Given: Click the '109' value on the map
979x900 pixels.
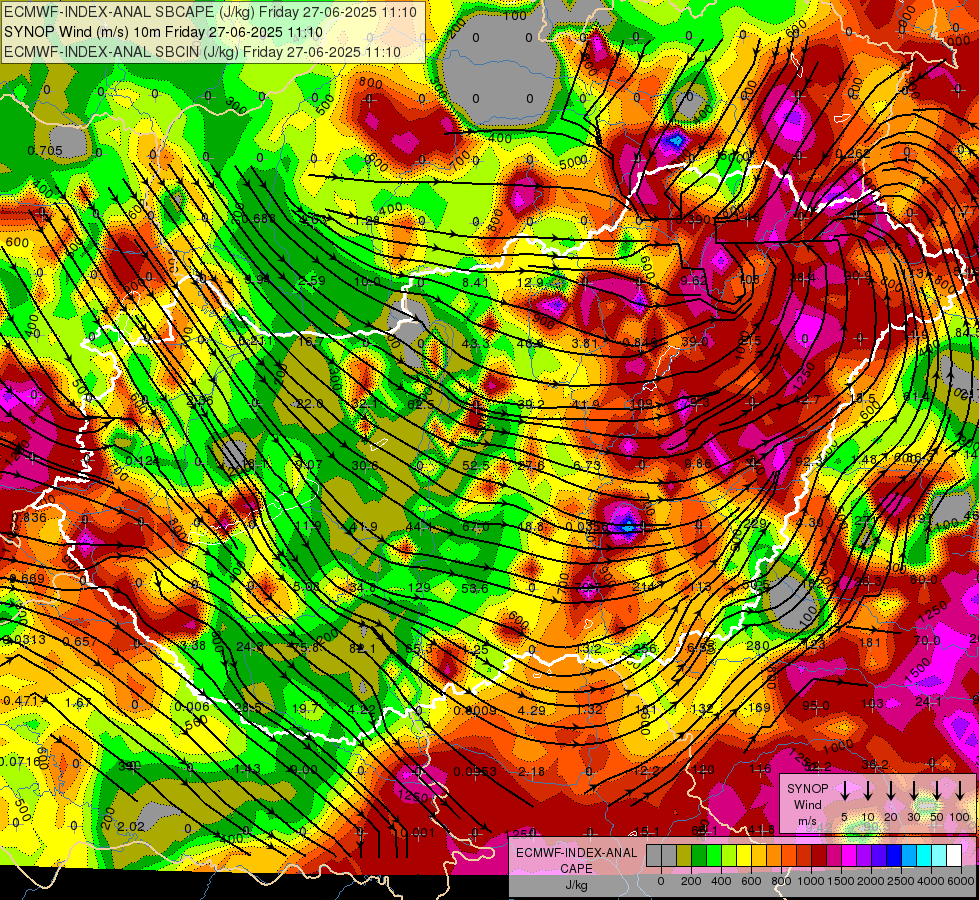Looking at the screenshot, I should pyautogui.click(x=641, y=403).
